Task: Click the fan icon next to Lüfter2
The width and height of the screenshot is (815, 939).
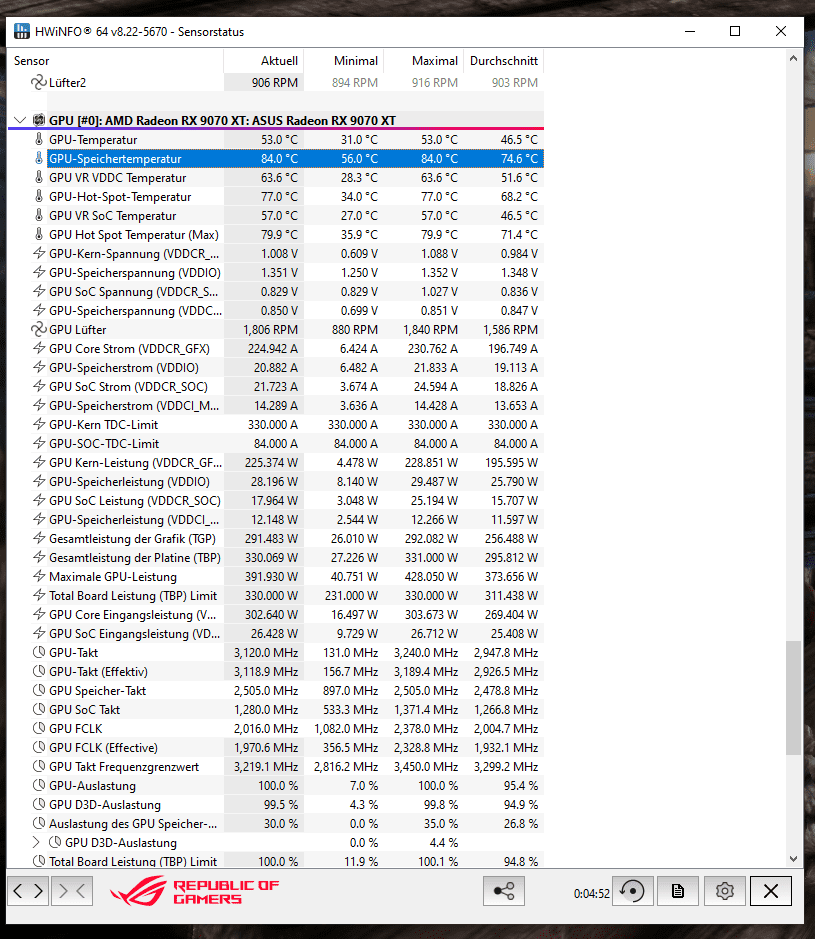Action: [x=38, y=83]
